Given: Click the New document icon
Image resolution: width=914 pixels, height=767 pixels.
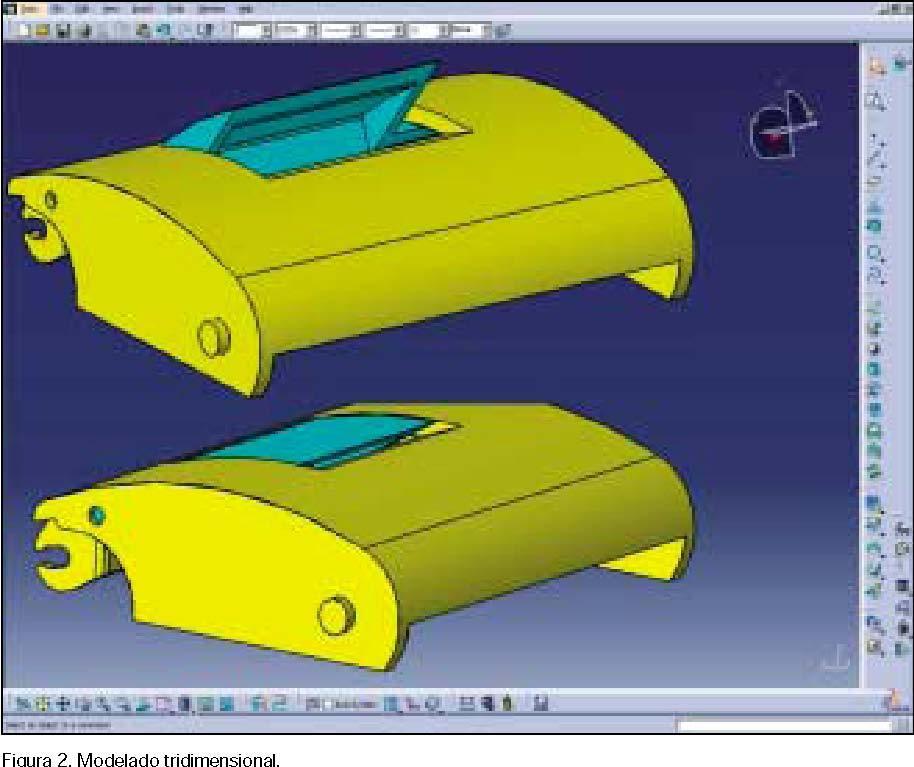Looking at the screenshot, I should tap(23, 30).
